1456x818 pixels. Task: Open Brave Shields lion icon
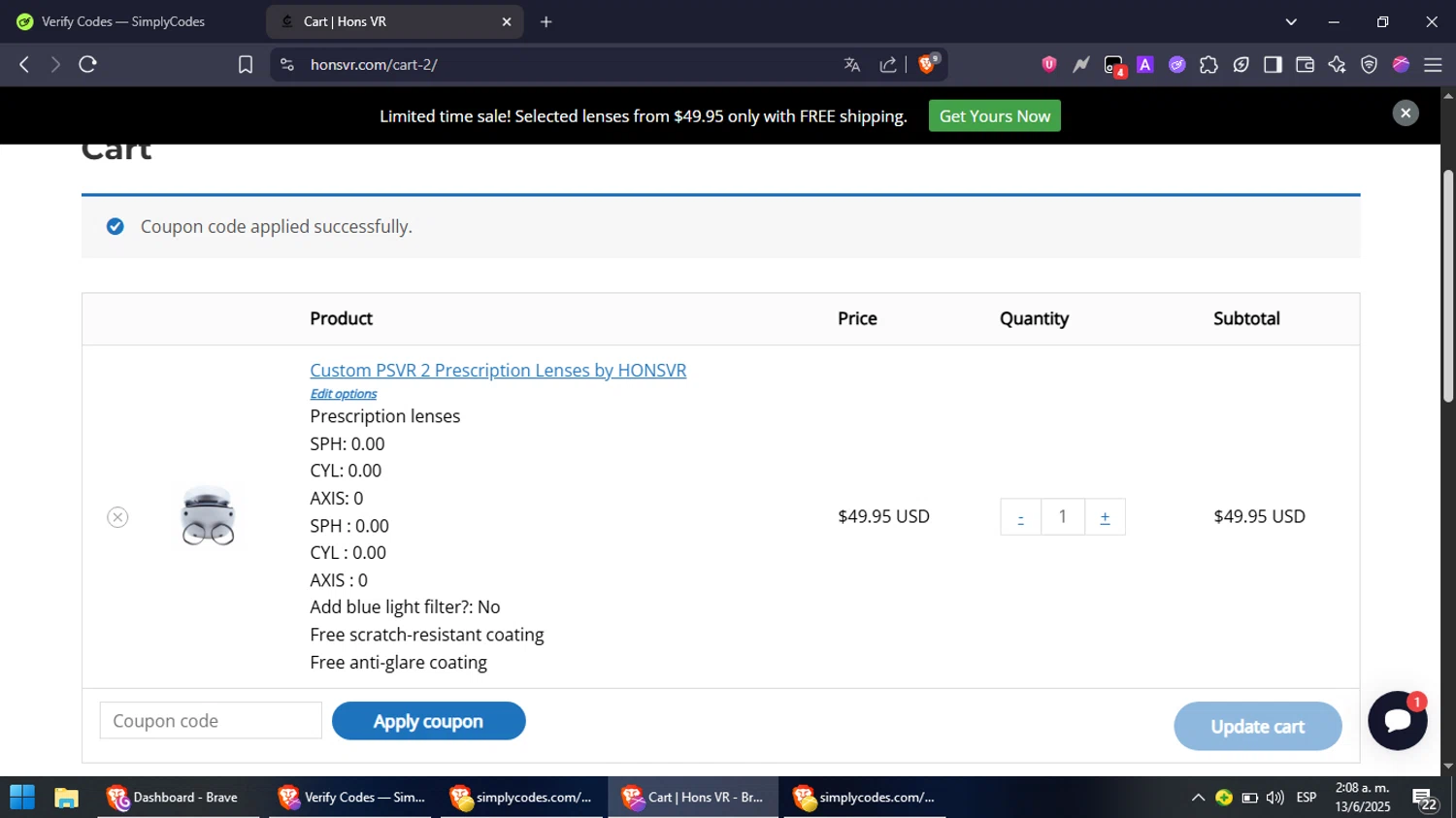[927, 64]
